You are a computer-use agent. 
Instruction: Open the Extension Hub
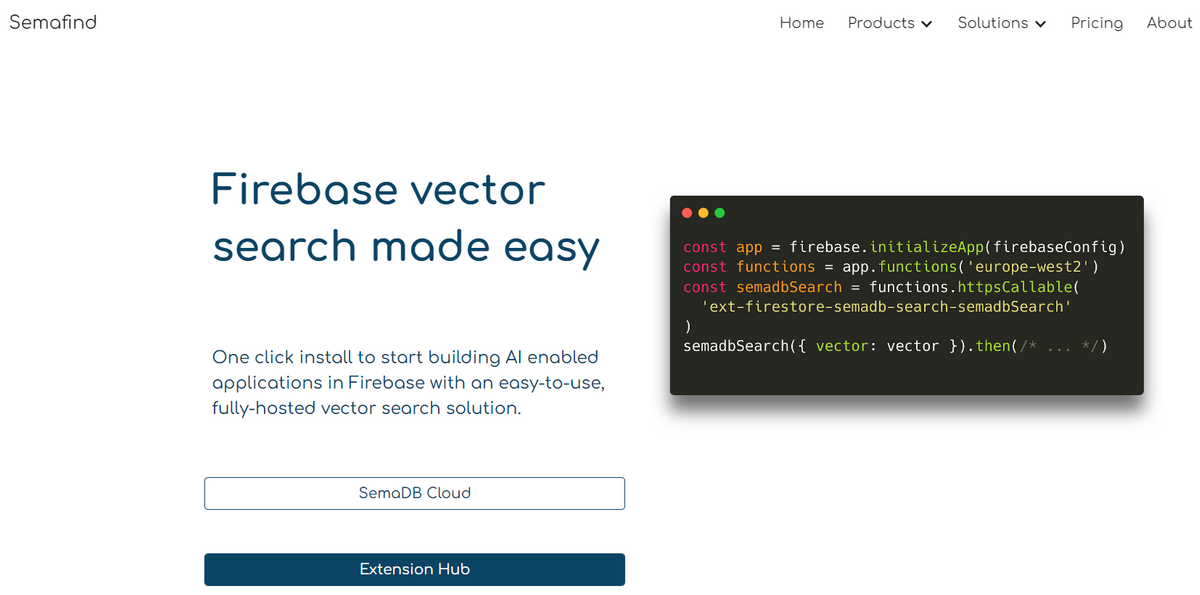[414, 569]
